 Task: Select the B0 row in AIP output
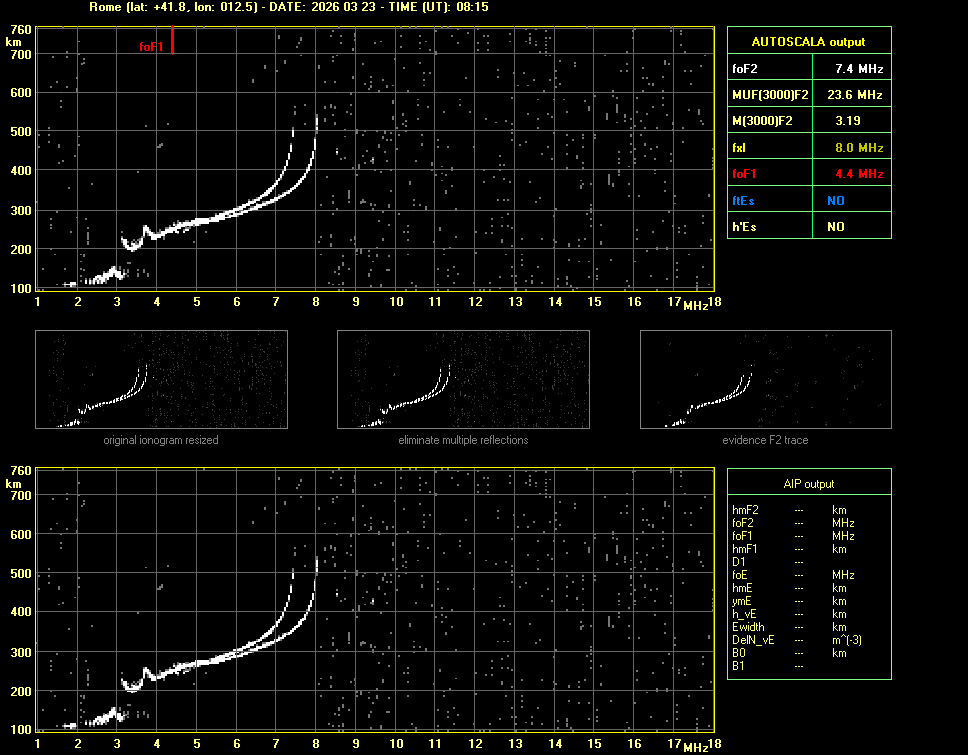point(739,653)
